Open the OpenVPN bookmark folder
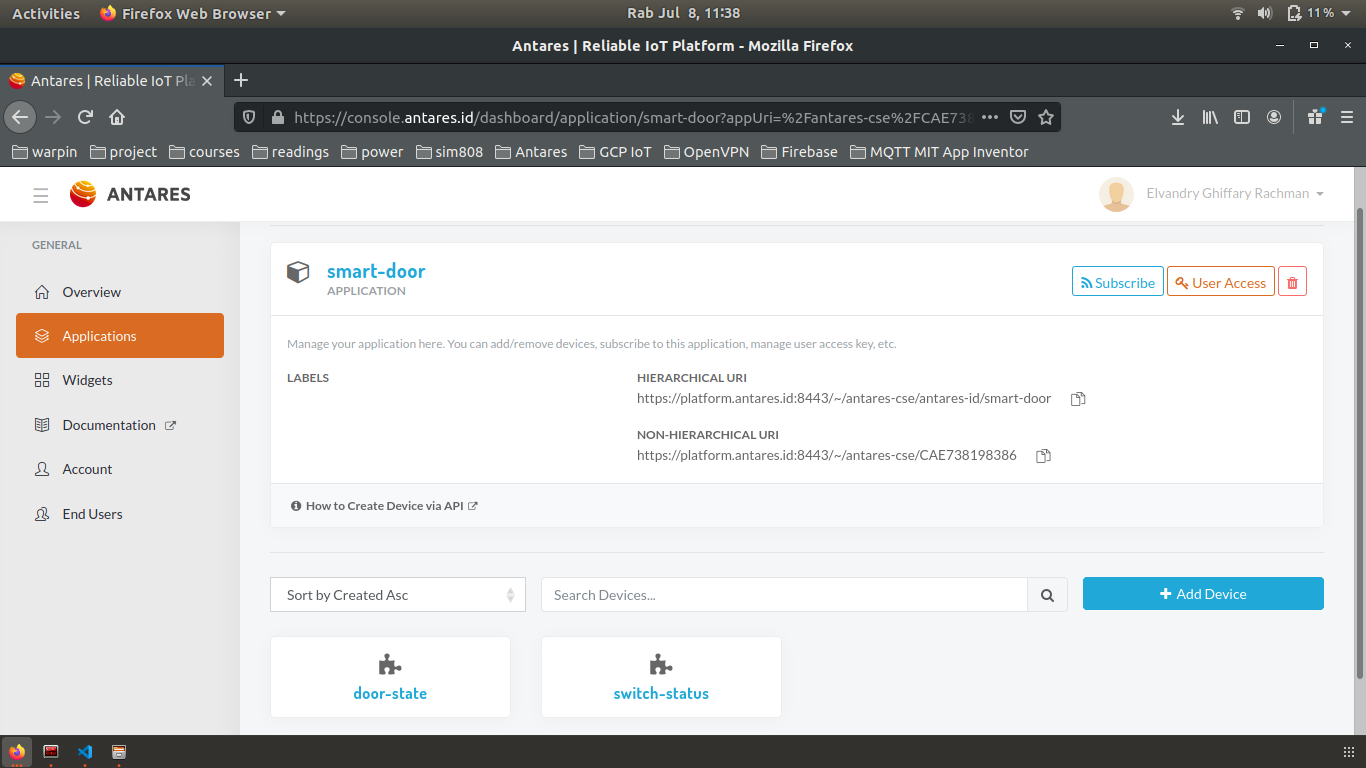1366x768 pixels. tap(705, 152)
